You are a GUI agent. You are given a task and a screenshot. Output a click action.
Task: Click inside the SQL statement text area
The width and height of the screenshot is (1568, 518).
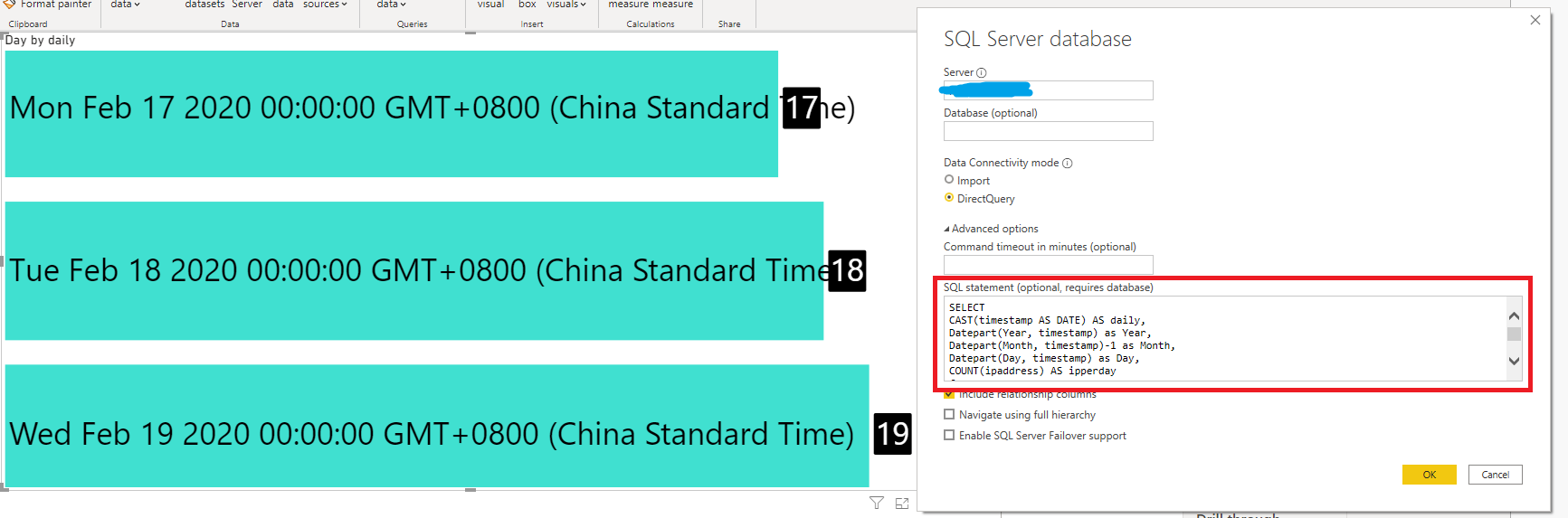click(x=1223, y=339)
